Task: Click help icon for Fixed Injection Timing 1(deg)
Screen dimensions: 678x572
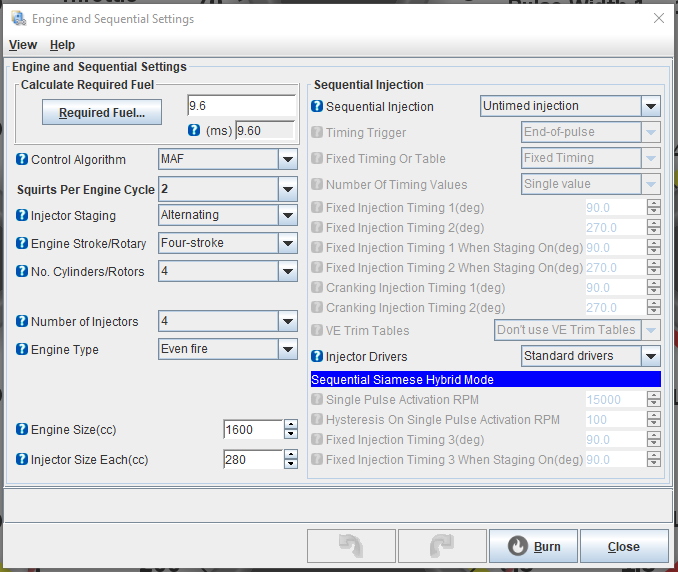Action: [x=317, y=208]
